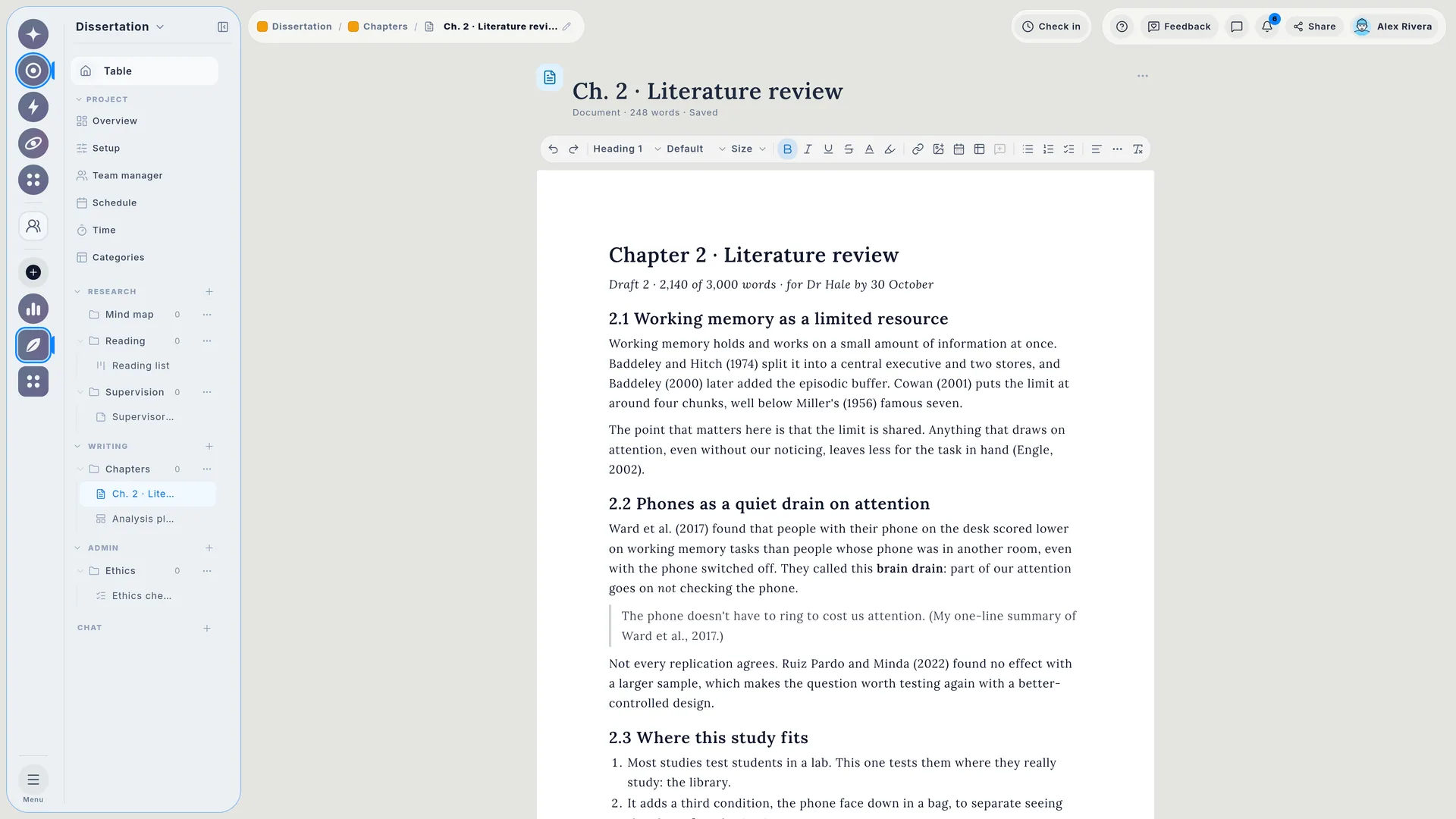This screenshot has height=819, width=1456.
Task: Open the Menu hamburger button
Action: tap(33, 780)
